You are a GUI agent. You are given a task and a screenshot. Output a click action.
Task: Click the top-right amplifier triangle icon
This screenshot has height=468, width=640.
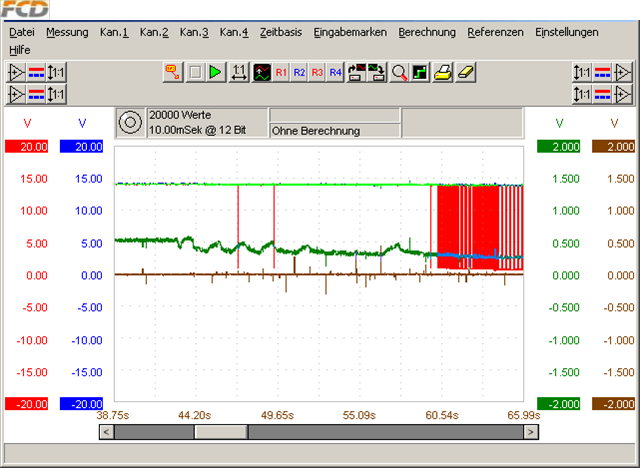pyautogui.click(x=623, y=73)
